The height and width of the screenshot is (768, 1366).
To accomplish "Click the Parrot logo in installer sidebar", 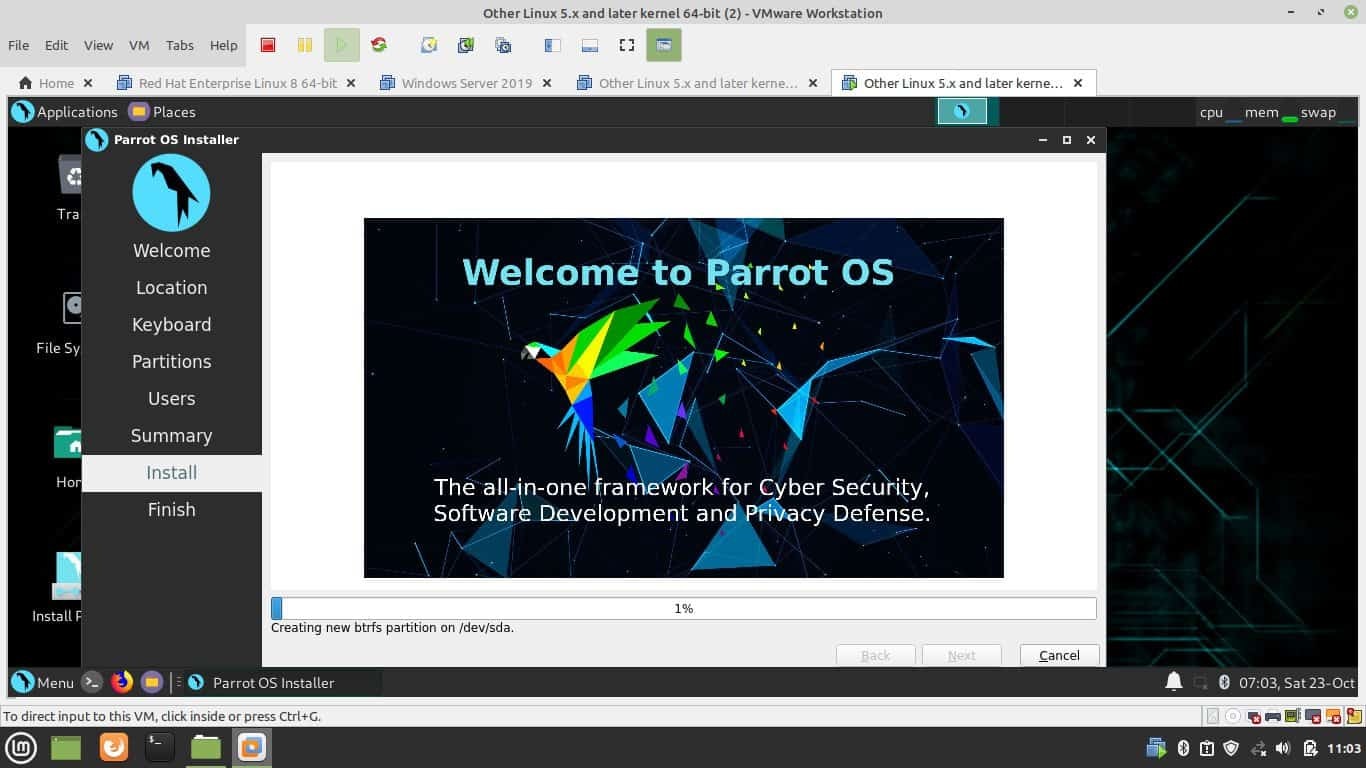I will point(171,193).
